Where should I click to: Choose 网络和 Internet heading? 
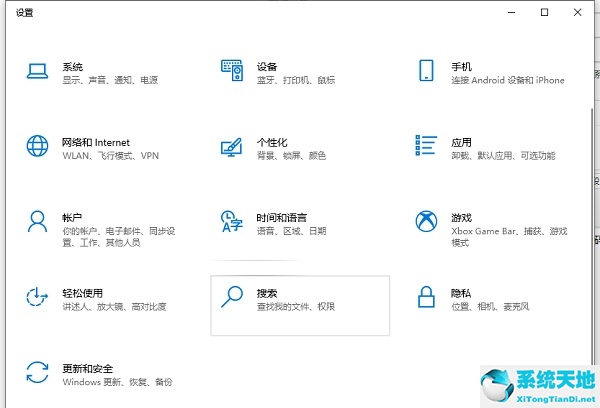[x=96, y=142]
